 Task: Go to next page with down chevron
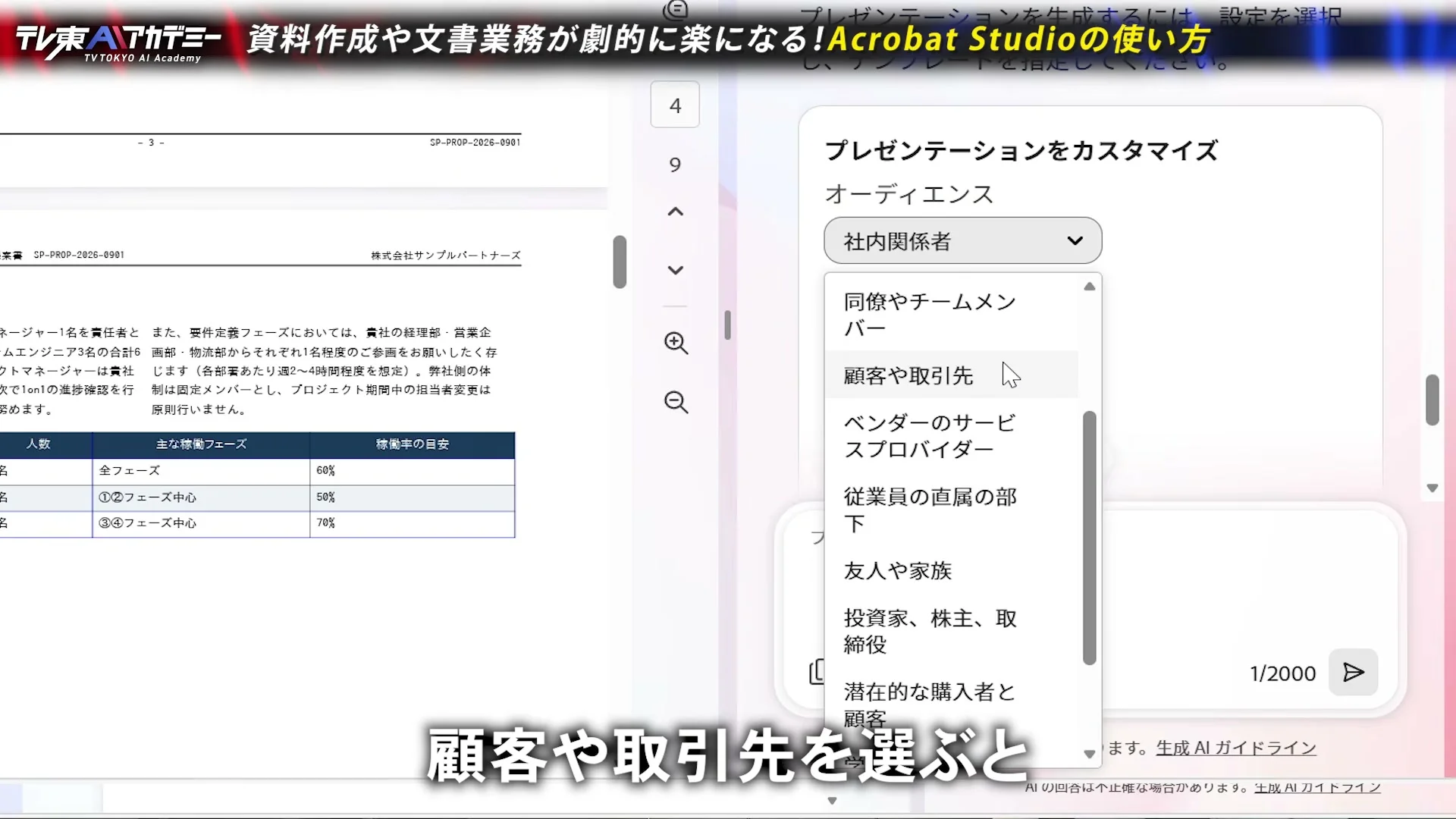[675, 270]
